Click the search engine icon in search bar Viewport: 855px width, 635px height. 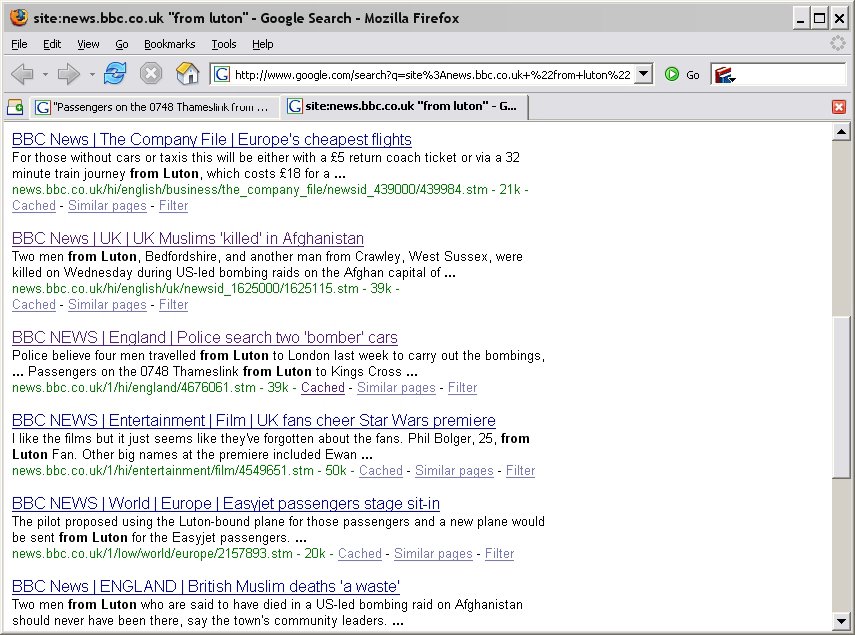click(x=725, y=75)
